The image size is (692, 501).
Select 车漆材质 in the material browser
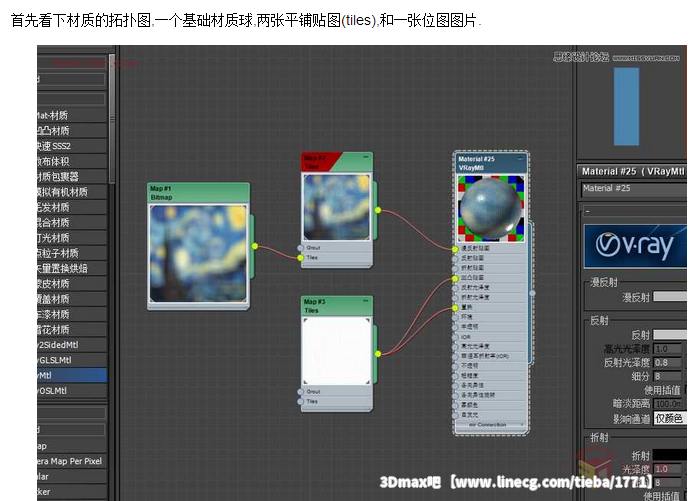pyautogui.click(x=72, y=314)
